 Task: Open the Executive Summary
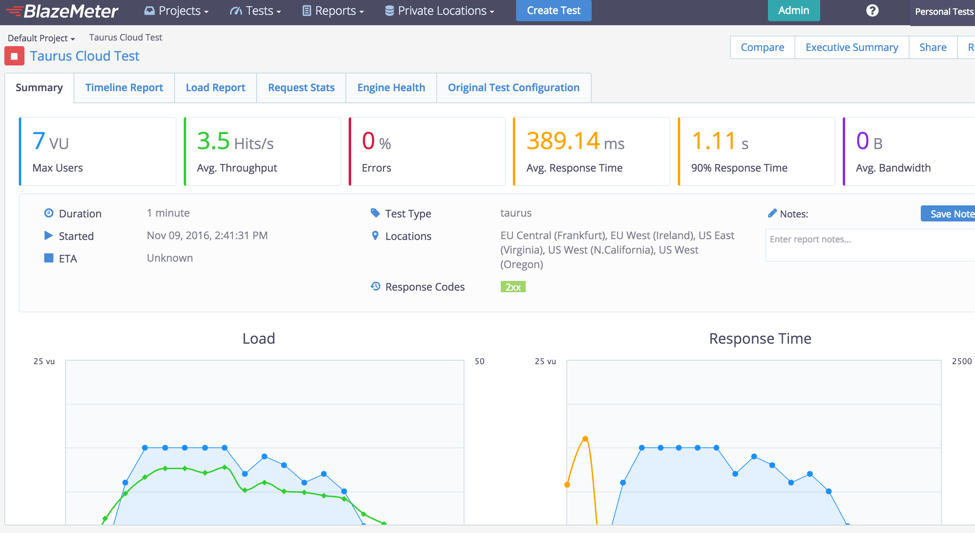(852, 47)
